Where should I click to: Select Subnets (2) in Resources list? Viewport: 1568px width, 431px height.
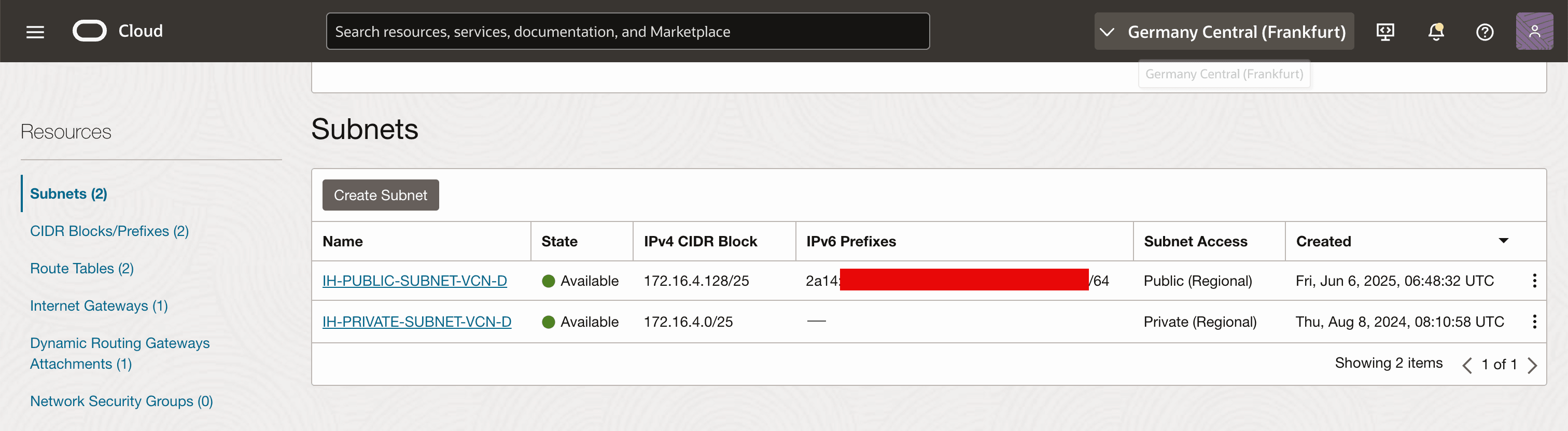(x=69, y=193)
